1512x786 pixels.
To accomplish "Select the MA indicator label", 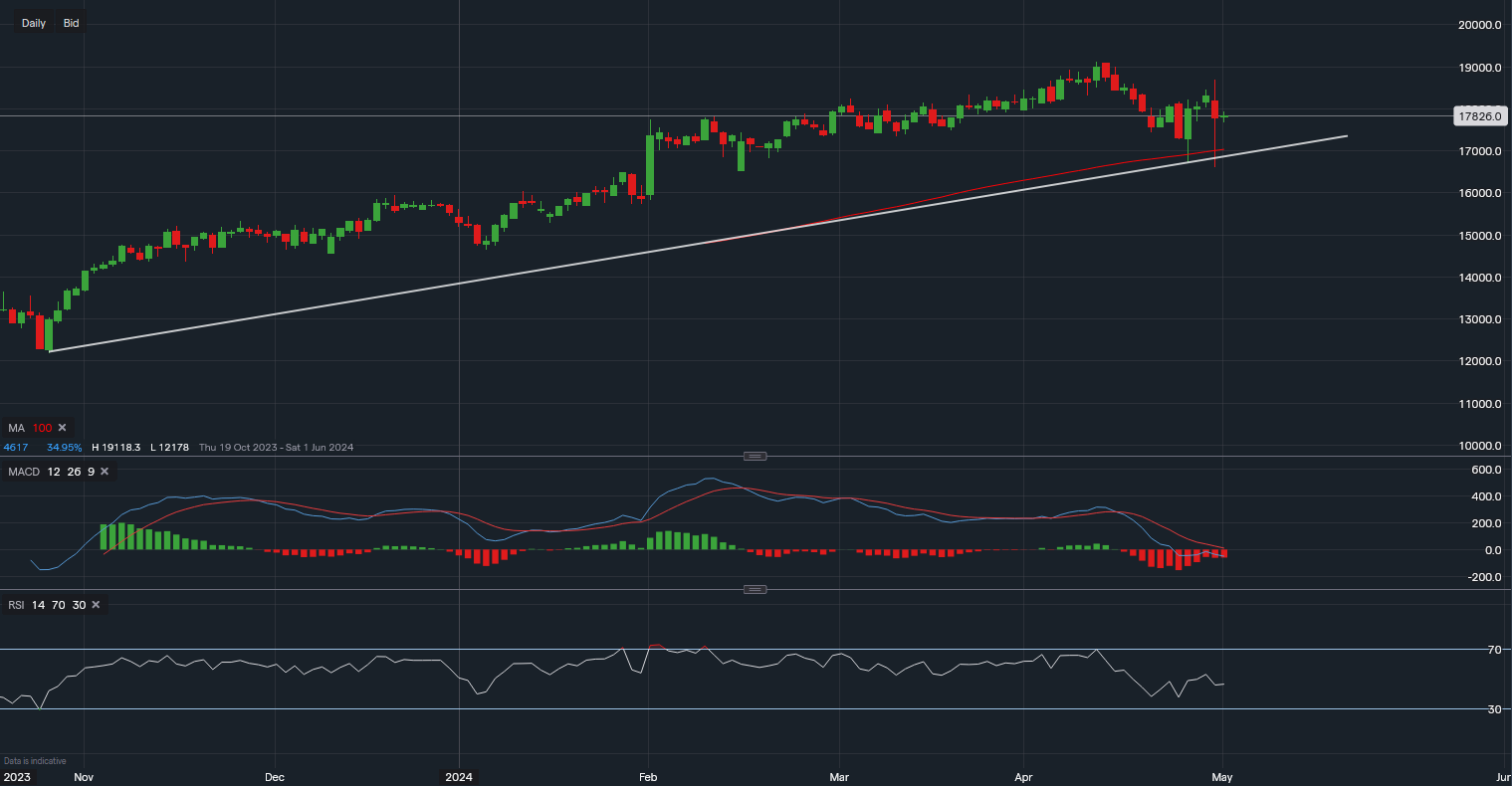I will [x=16, y=427].
